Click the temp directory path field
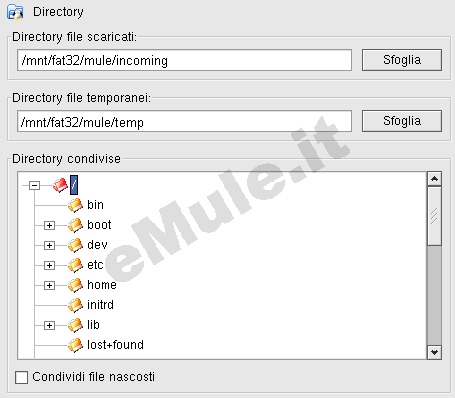Screen dimensions: 455x398 (x=184, y=121)
